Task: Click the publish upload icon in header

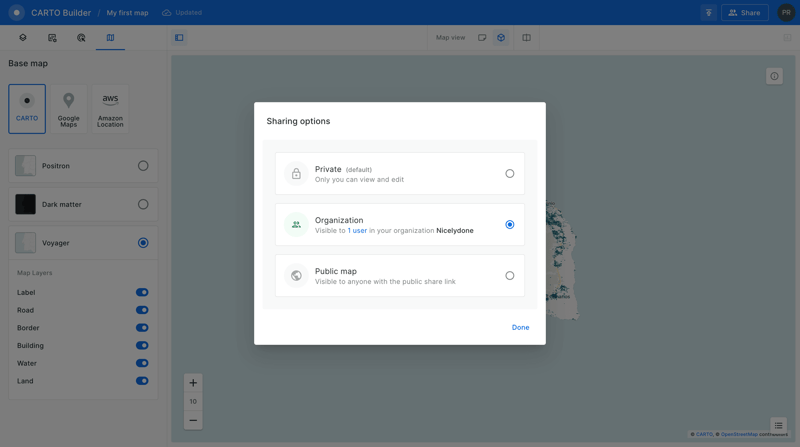Action: pos(709,13)
